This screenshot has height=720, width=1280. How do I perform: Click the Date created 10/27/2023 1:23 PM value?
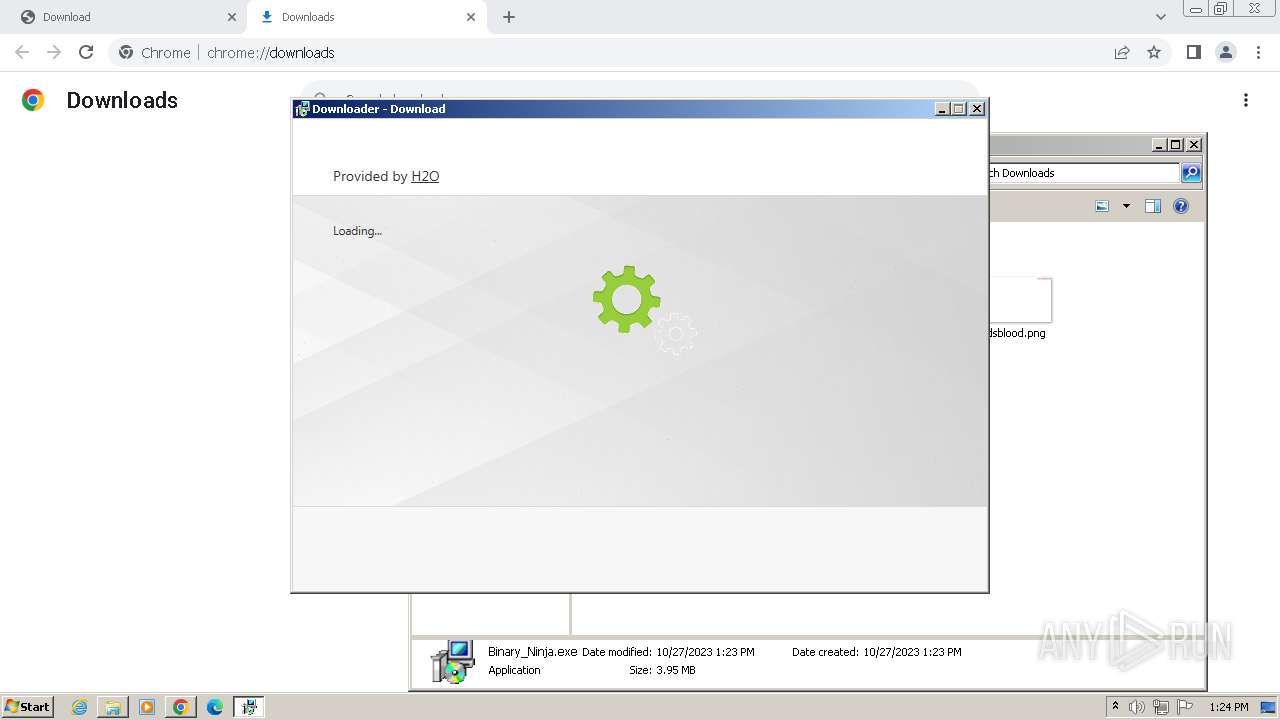(912, 652)
